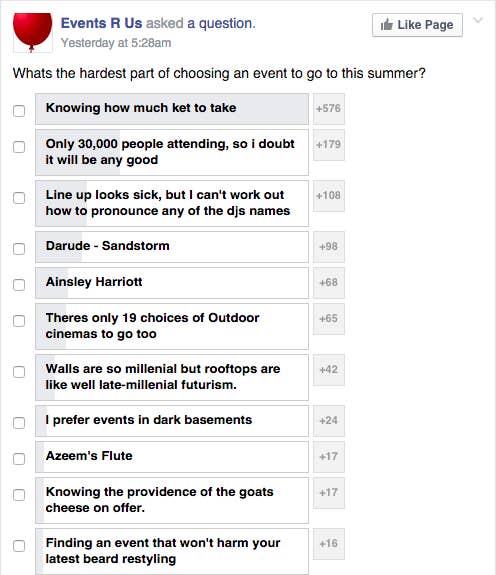Choose the 'Walls are so millenial' answer bar
Viewport: 496px width, 575px height.
(172, 377)
